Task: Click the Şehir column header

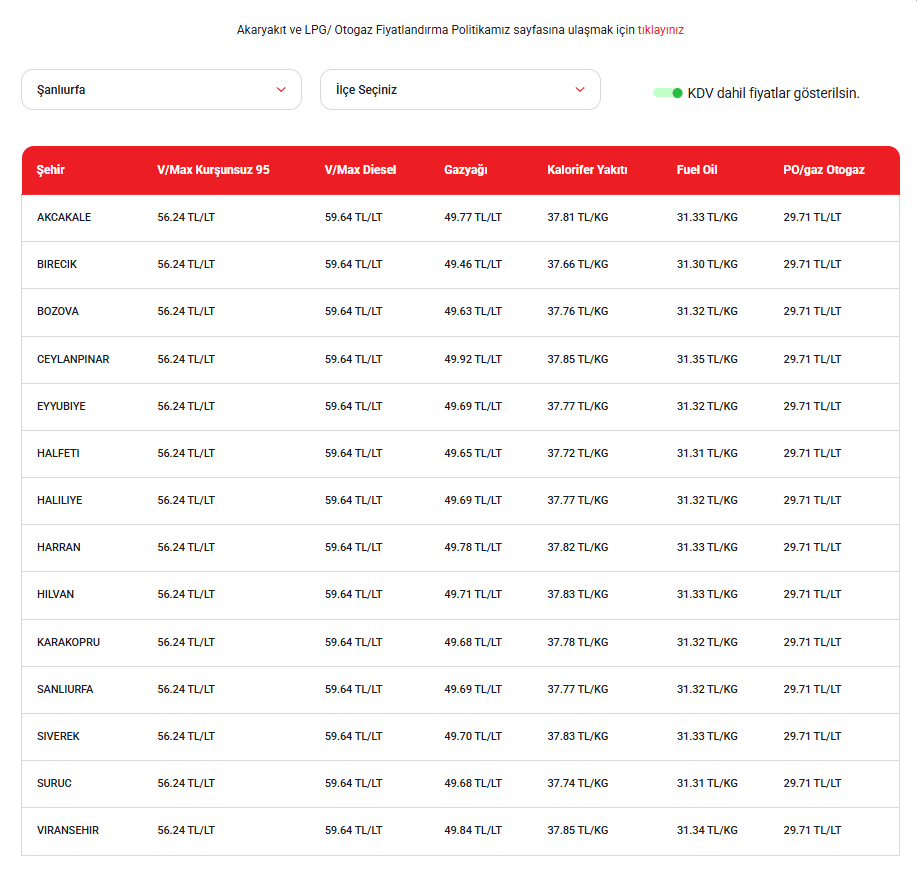Action: tap(50, 170)
